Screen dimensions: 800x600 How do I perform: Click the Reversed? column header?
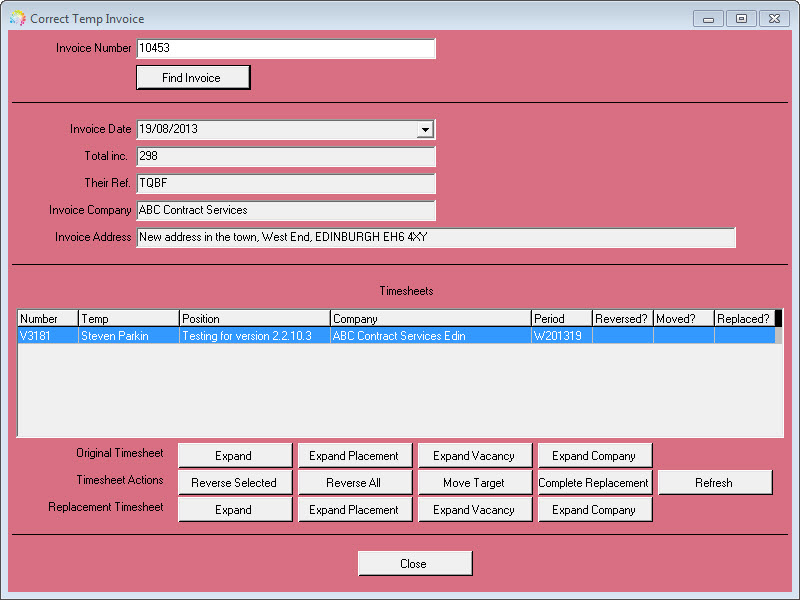click(623, 318)
